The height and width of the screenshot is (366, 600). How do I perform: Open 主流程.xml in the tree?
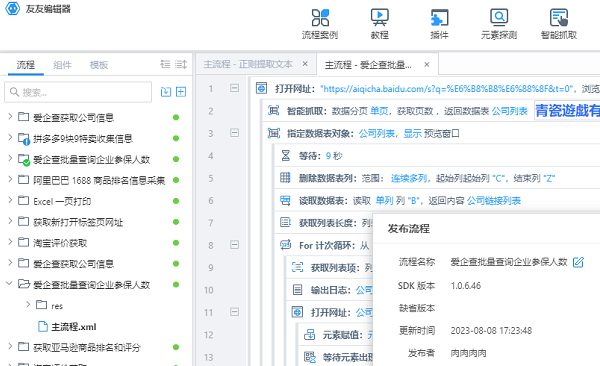(74, 327)
